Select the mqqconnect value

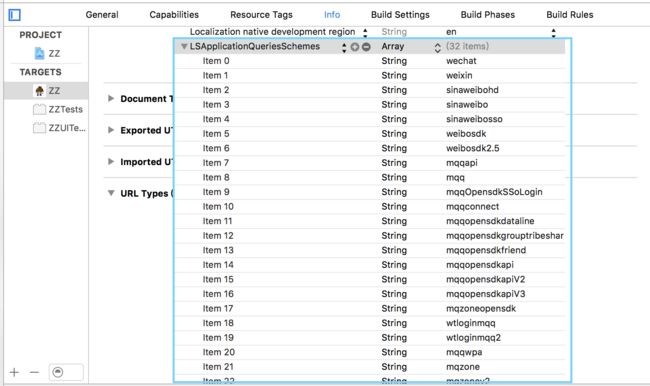click(473, 206)
